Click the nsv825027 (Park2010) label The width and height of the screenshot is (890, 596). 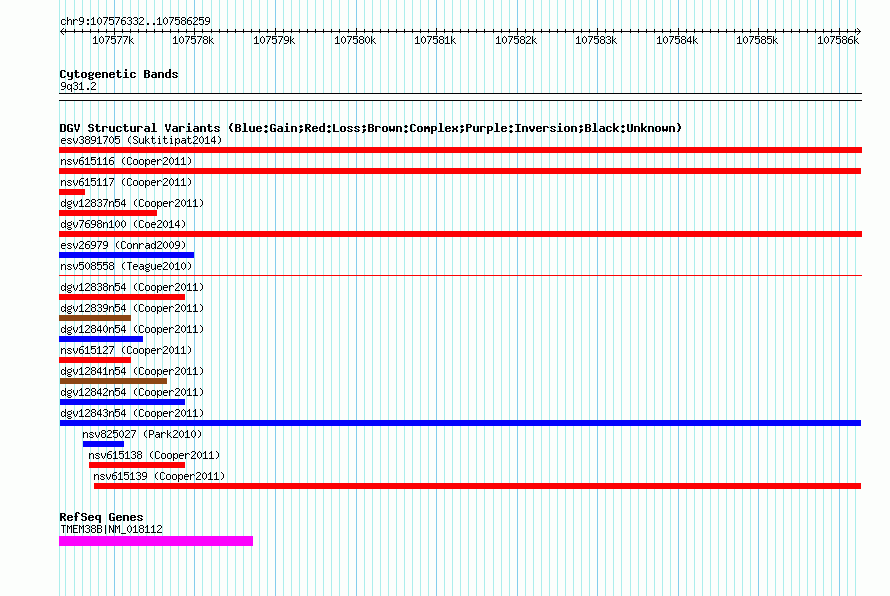coord(142,434)
